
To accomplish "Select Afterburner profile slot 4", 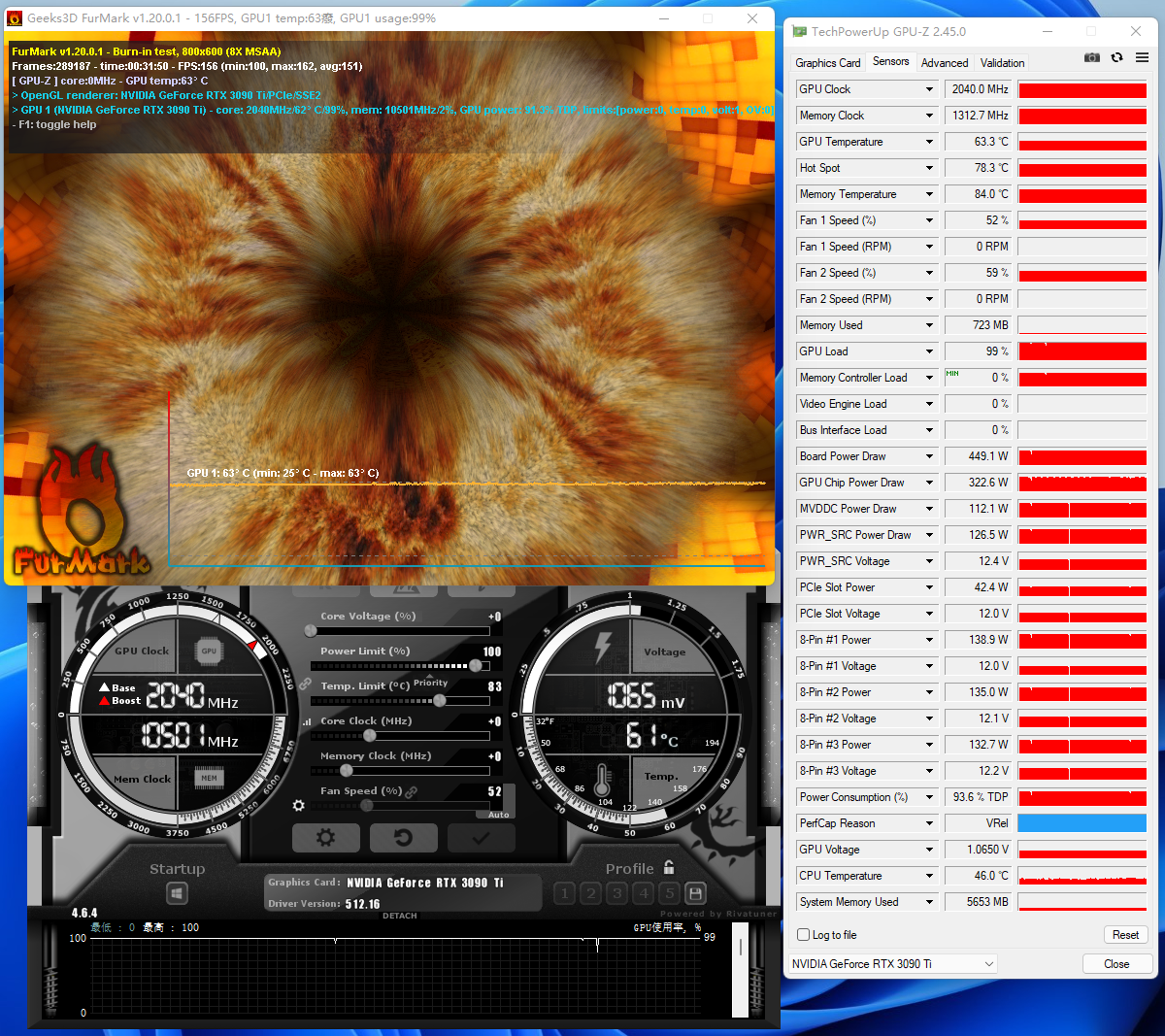I will pyautogui.click(x=644, y=893).
